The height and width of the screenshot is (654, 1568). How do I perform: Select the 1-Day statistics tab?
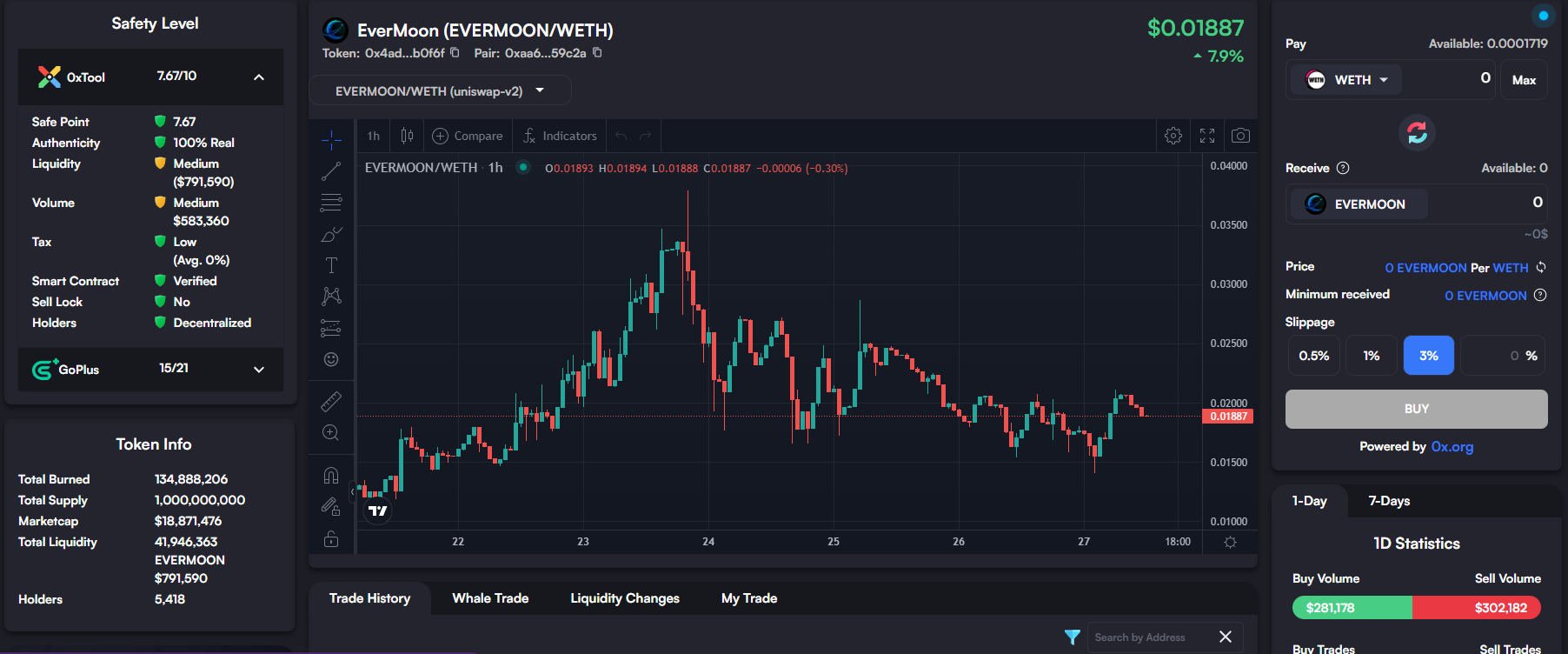pos(1309,501)
